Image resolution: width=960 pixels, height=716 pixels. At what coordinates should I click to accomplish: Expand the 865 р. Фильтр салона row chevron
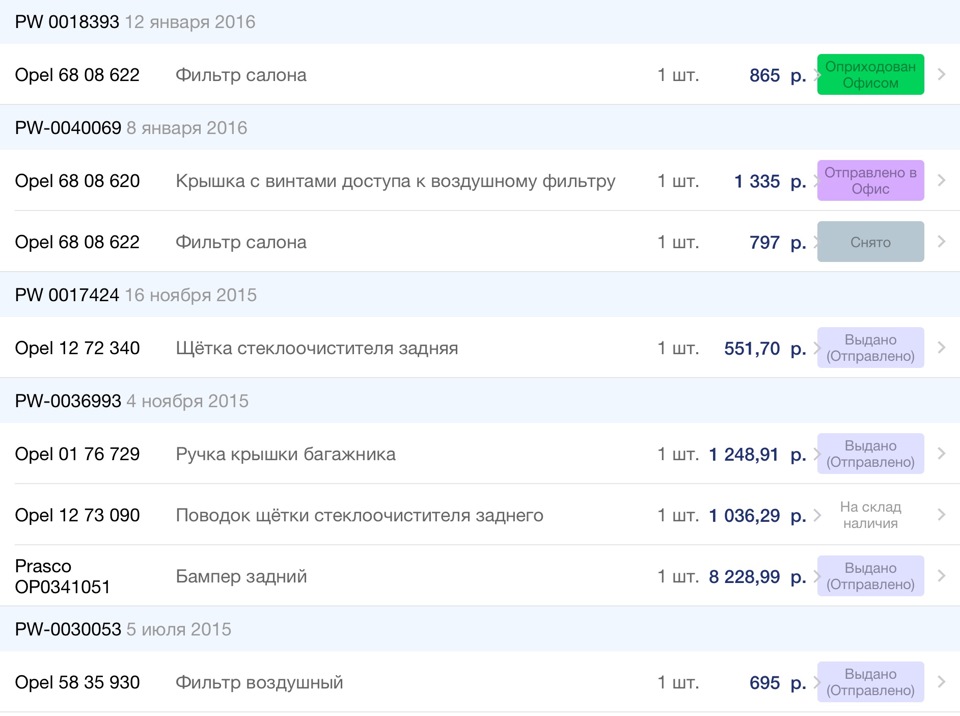(x=941, y=75)
